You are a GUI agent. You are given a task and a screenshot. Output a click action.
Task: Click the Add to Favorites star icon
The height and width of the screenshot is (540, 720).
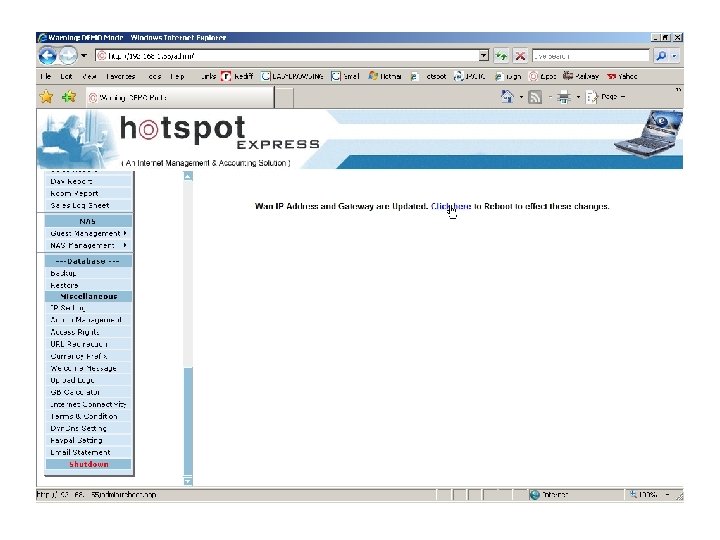tap(69, 96)
